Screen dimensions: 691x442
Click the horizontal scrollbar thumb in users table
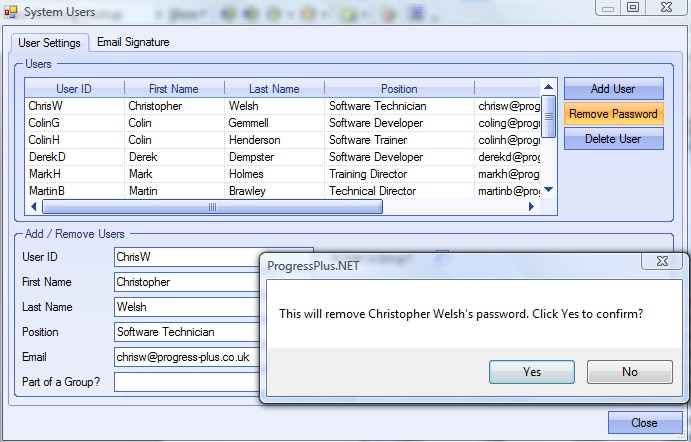pos(211,207)
